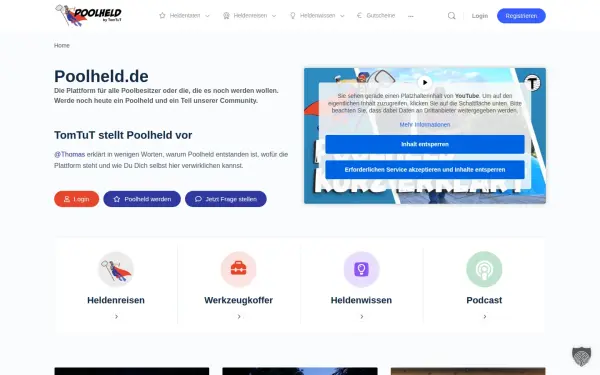This screenshot has height=375, width=600.
Task: Click the arrow under Heldenwissen card
Action: [362, 316]
